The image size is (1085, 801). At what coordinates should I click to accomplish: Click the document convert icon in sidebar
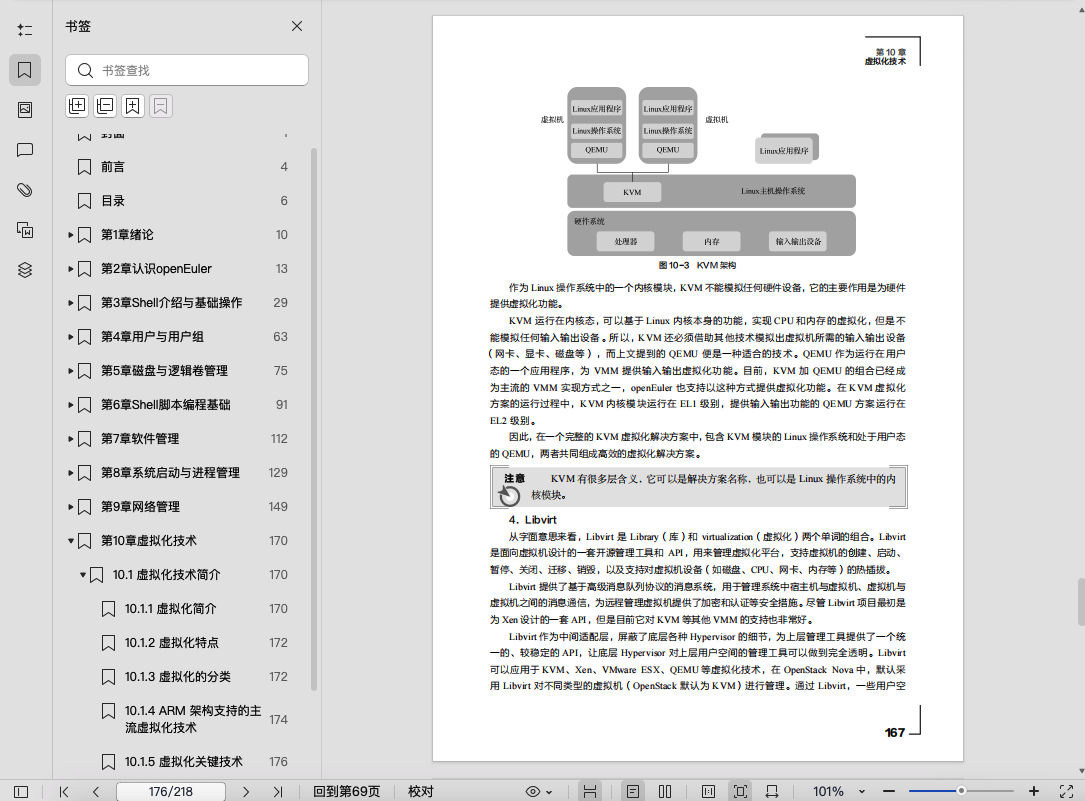pos(25,230)
